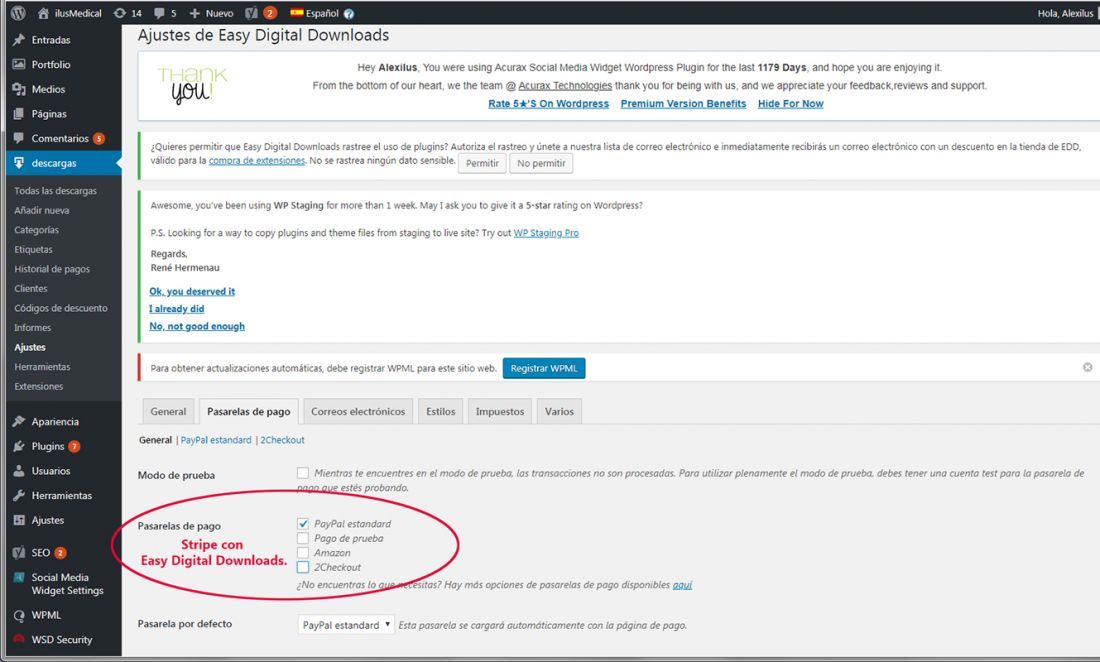Open Yoast SEO icon in top bar
Screen dimensions: 1100x662
coord(252,13)
